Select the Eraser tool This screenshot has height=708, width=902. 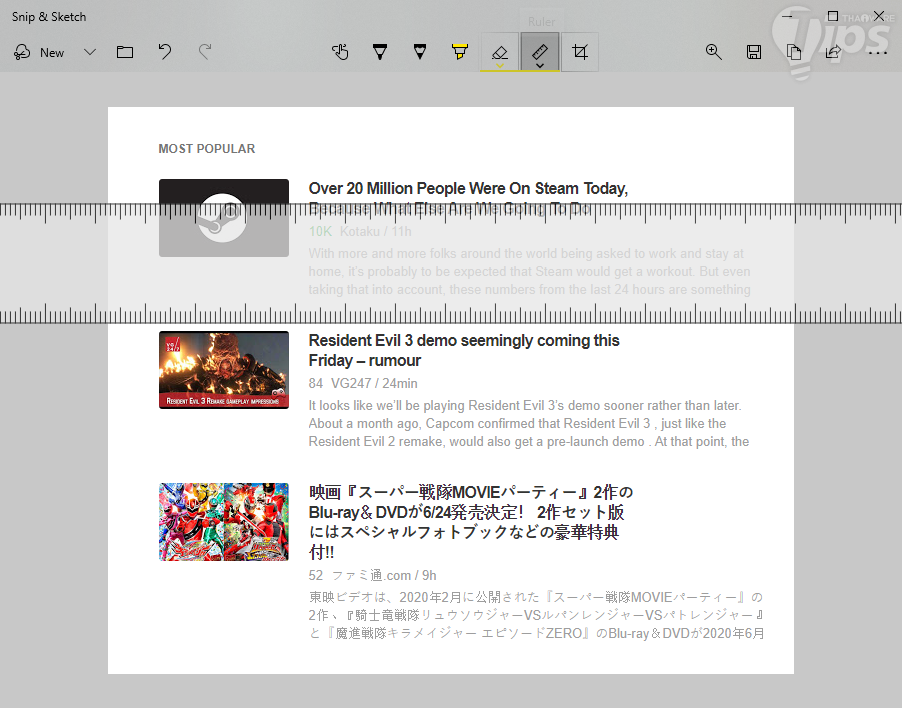(499, 52)
